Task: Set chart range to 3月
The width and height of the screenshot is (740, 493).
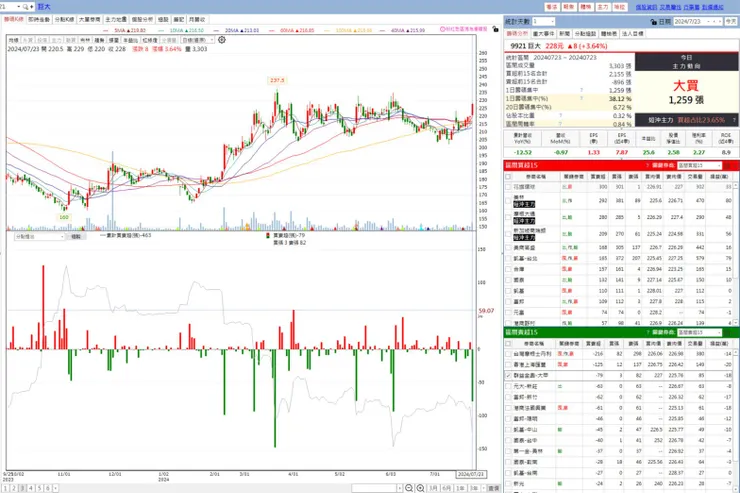Action: click(433, 488)
